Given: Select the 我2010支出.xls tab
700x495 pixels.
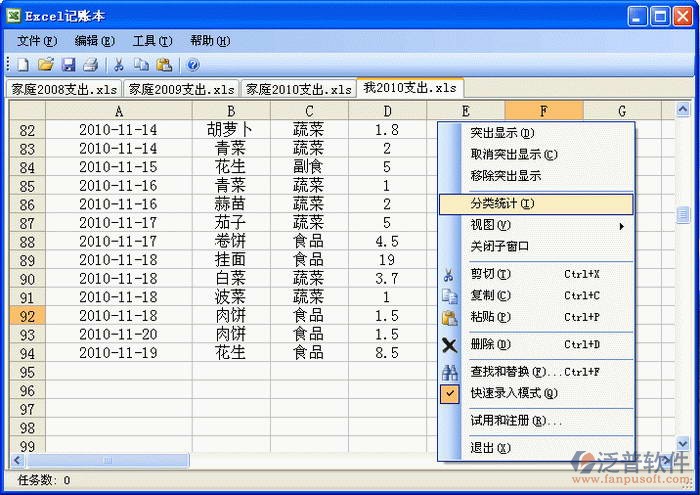Looking at the screenshot, I should 410,87.
